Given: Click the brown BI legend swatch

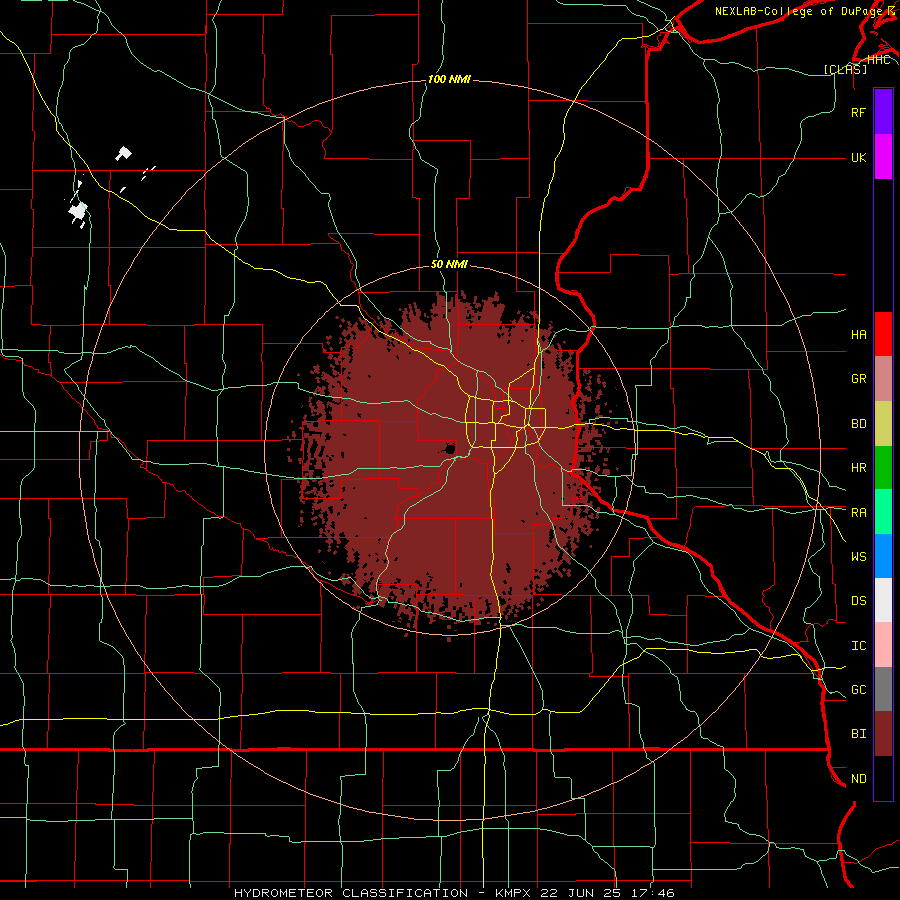Looking at the screenshot, I should [x=883, y=734].
